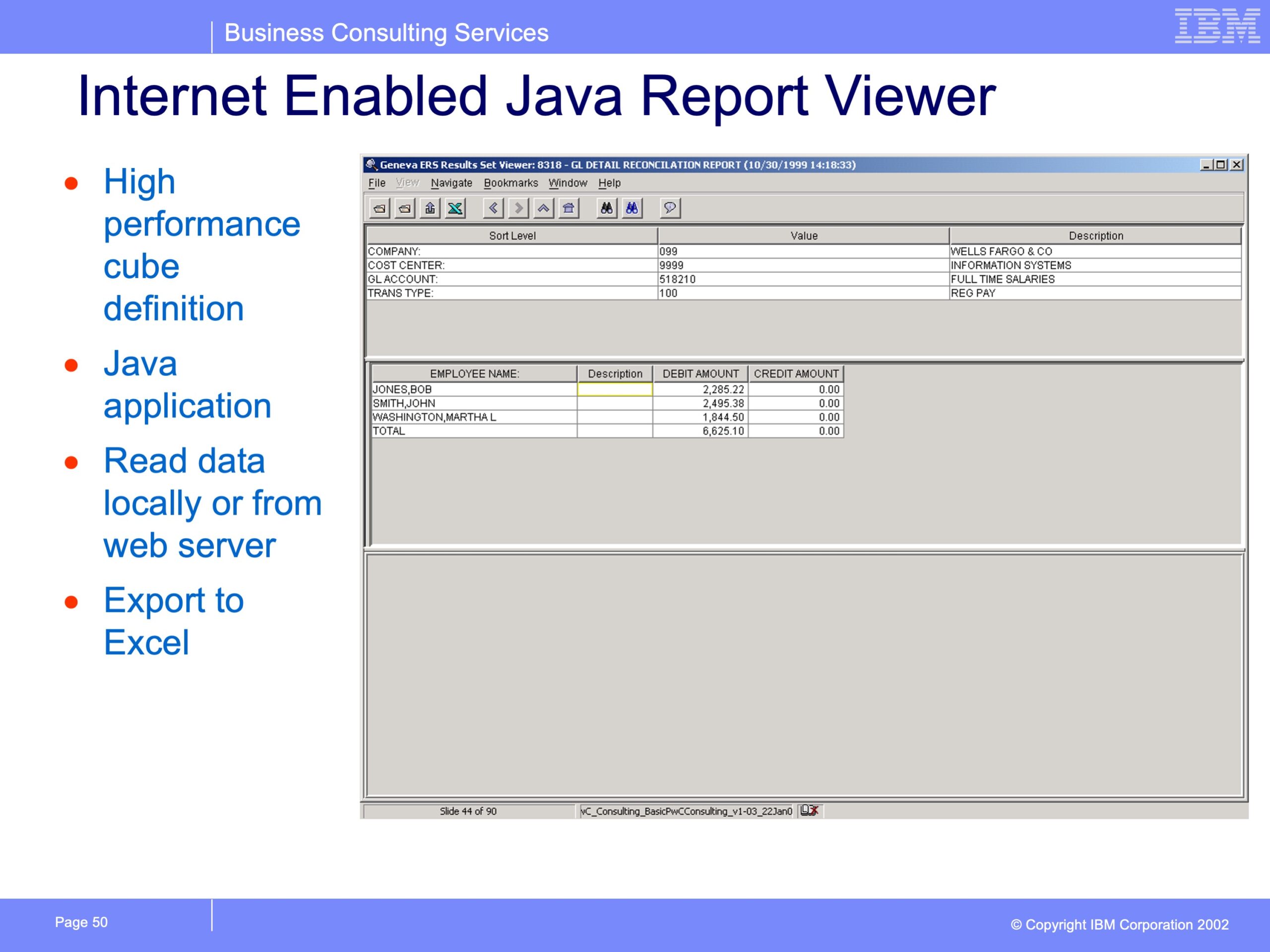The height and width of the screenshot is (952, 1270).
Task: Click the black binoculars find icon
Action: (x=607, y=208)
